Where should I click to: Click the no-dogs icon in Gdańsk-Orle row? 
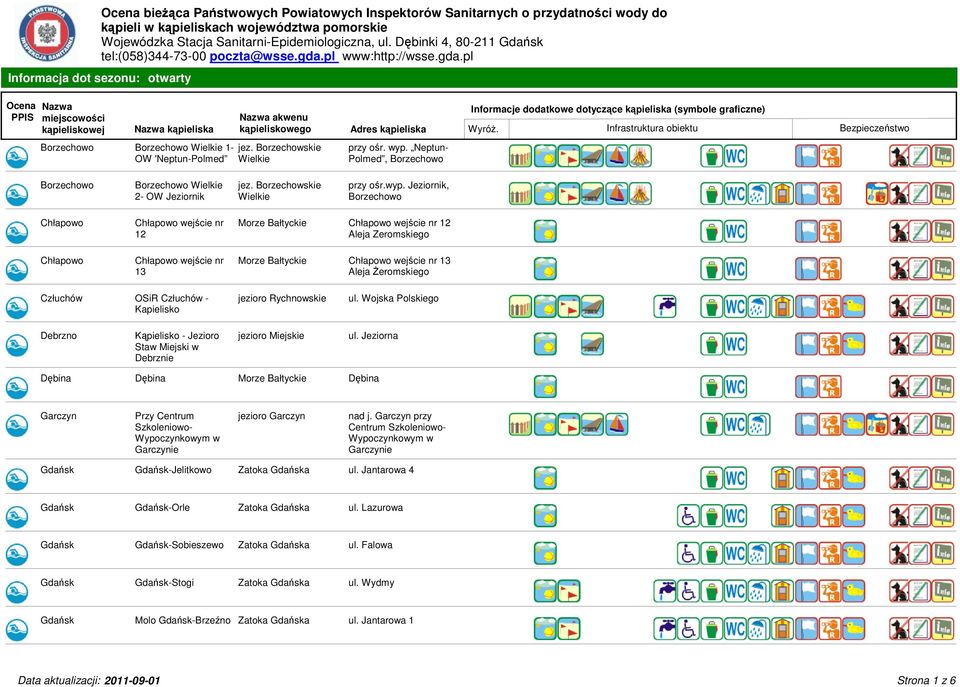click(x=900, y=516)
